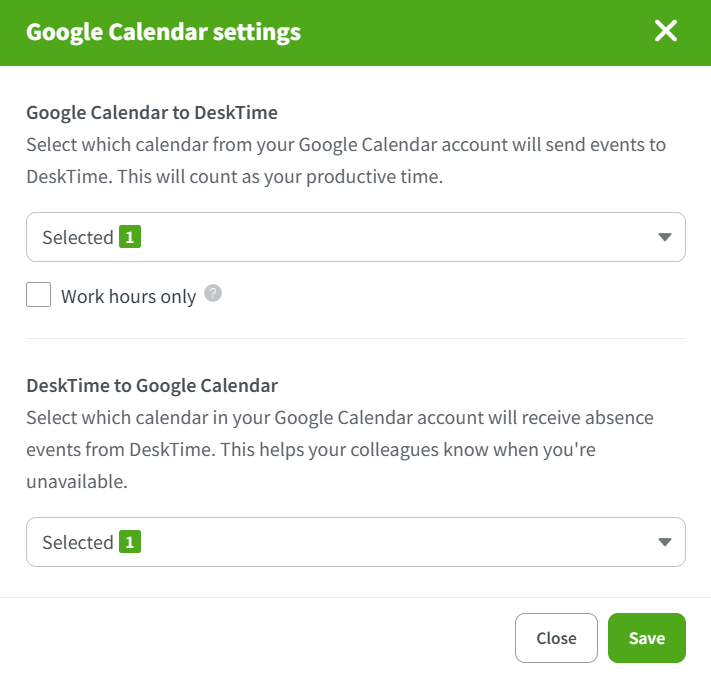Viewport: 711px width, 679px height.
Task: Click the arrow of the absence calendar dropdown
Action: 665,542
